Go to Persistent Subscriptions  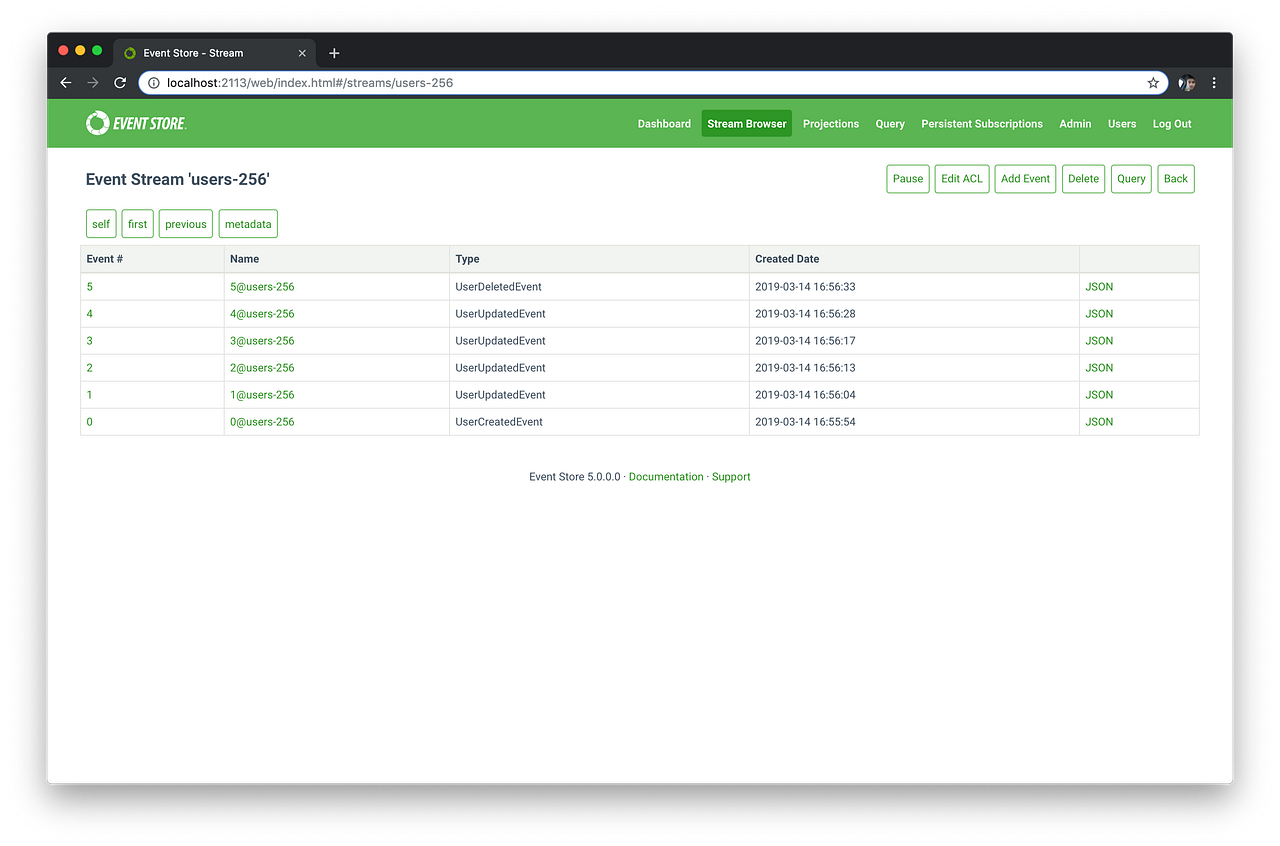(x=981, y=123)
